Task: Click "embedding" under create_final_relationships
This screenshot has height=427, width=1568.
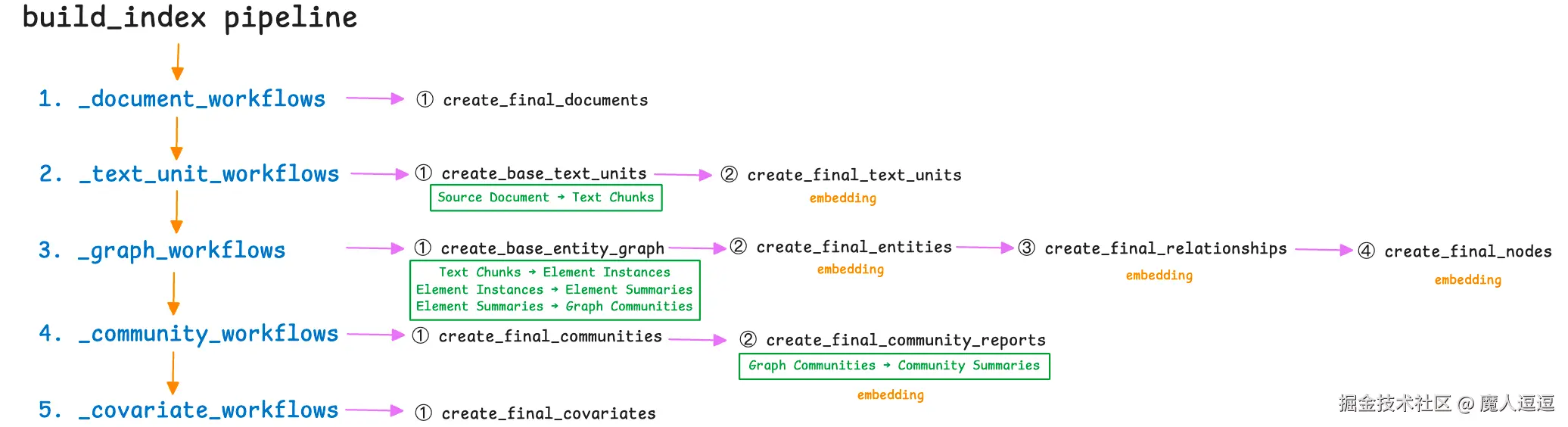Action: [1159, 276]
